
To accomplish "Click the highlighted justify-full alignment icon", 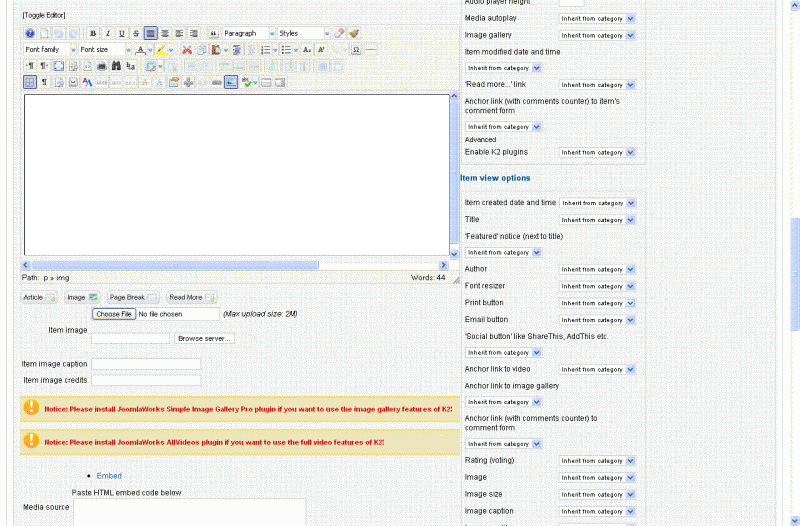I will coord(151,34).
